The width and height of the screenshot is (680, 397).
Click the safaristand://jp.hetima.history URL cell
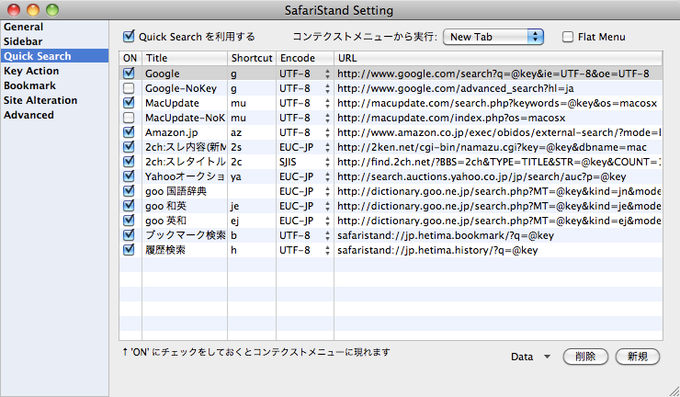click(498, 250)
